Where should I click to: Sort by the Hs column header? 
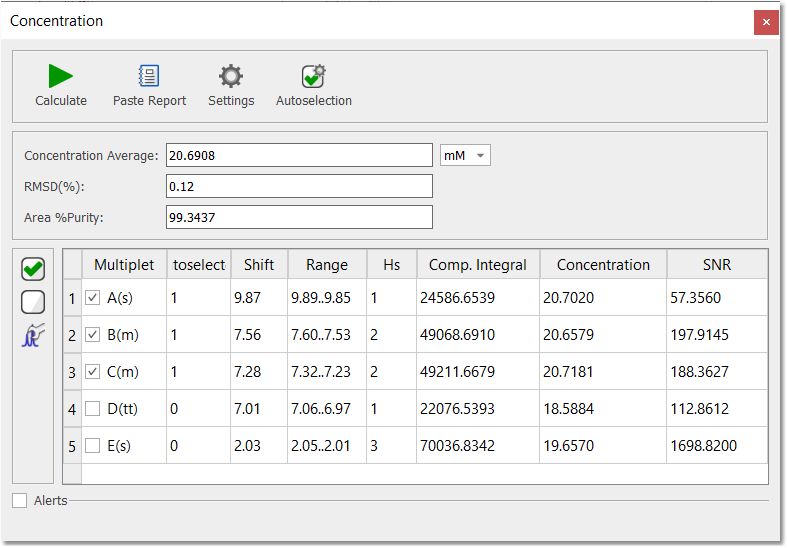pos(391,264)
